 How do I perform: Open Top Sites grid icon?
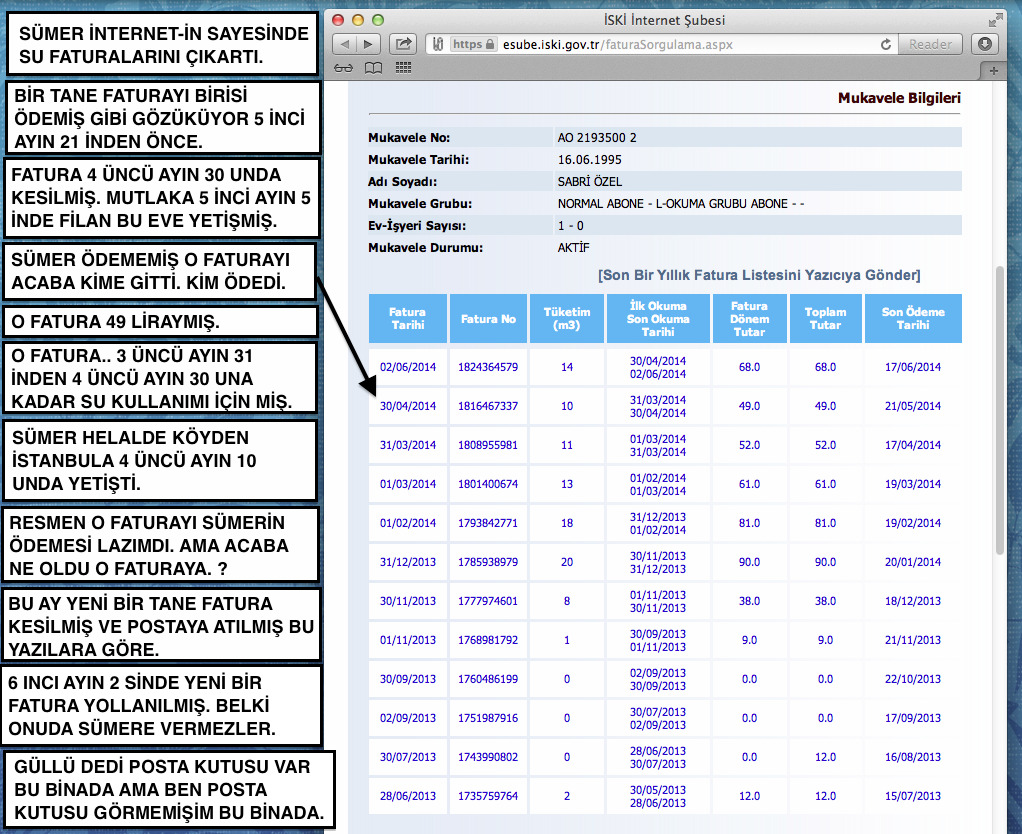click(x=403, y=68)
